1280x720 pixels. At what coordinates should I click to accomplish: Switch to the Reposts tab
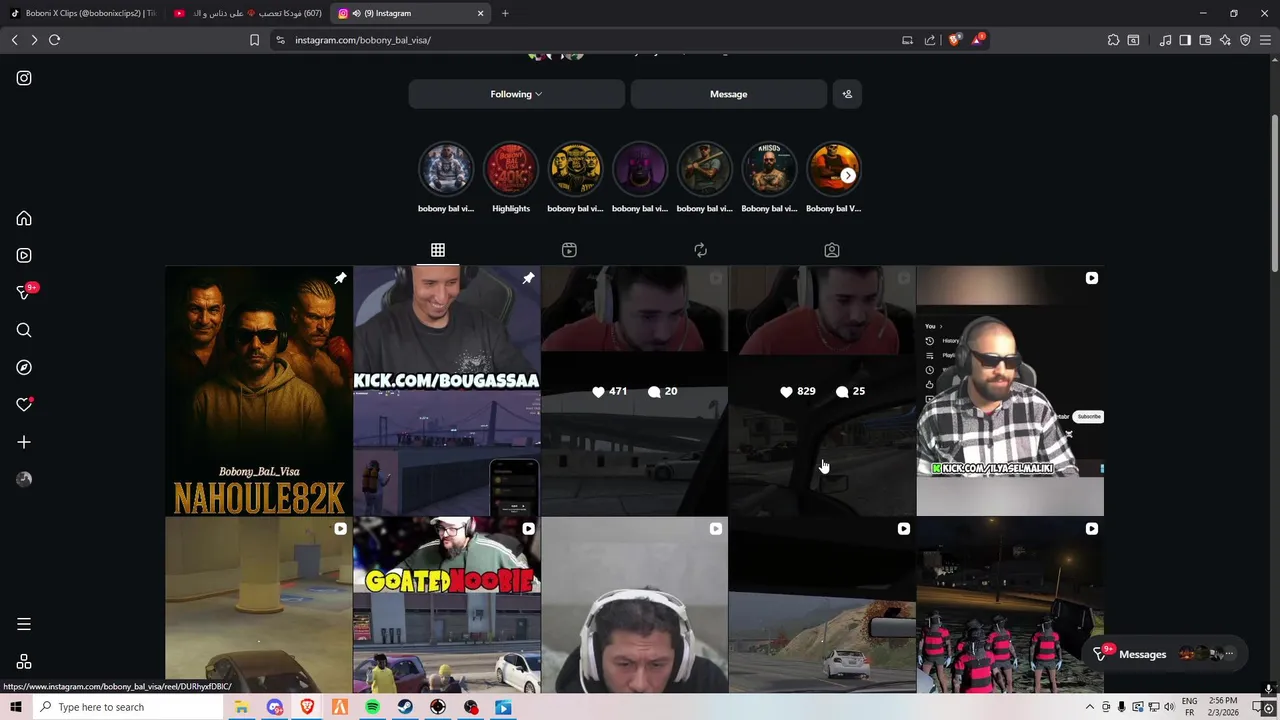(700, 250)
